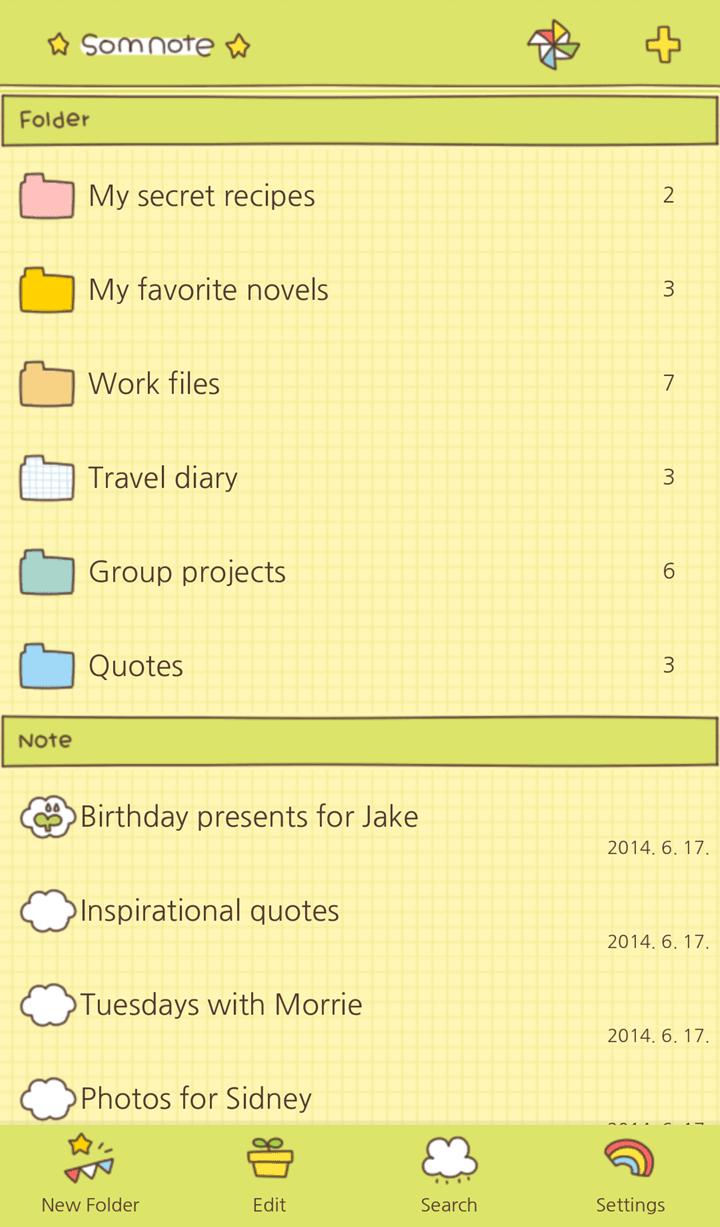Image resolution: width=720 pixels, height=1227 pixels.
Task: Open the Tuesdays with Morrie note
Action: point(221,1005)
